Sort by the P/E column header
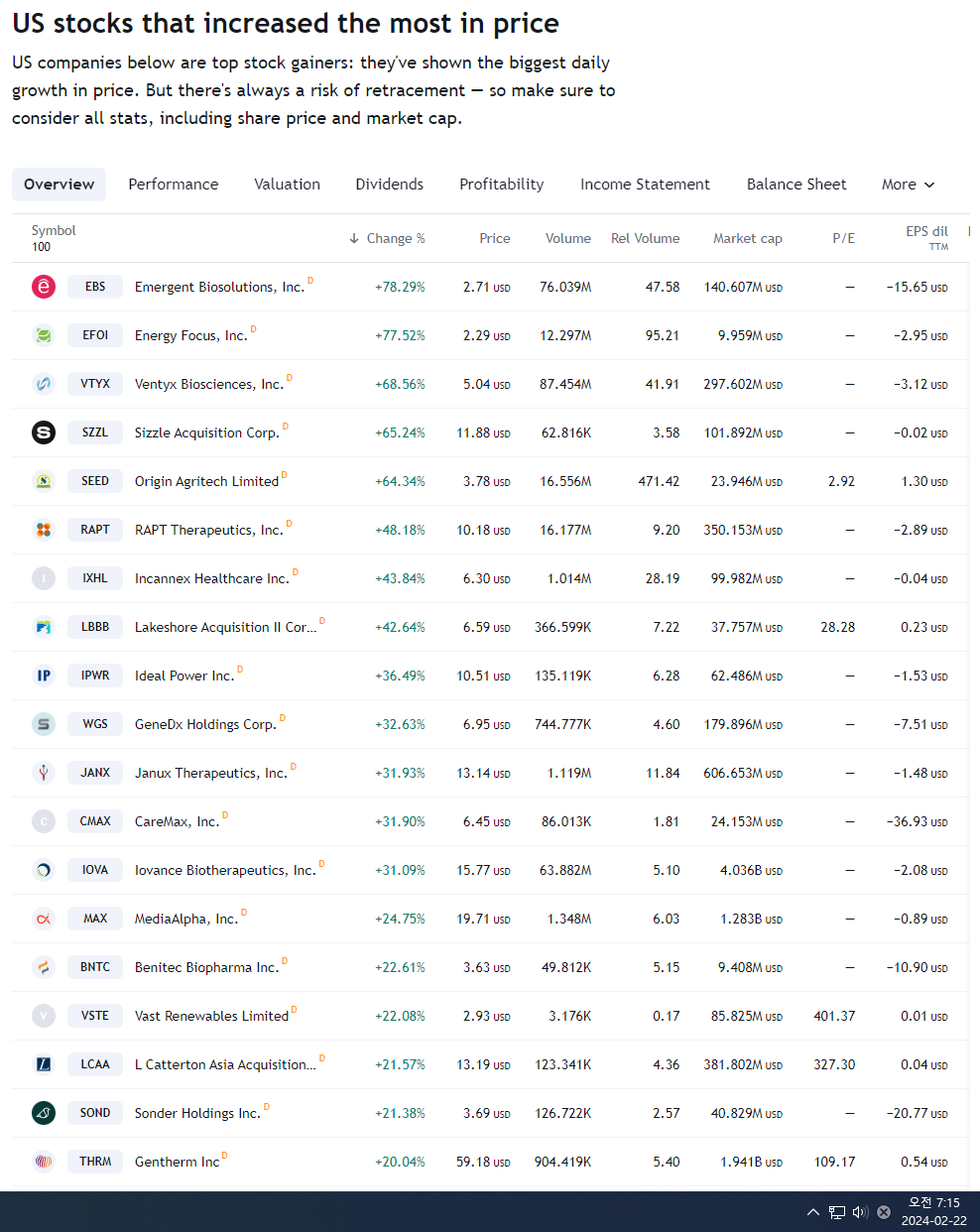Image resolution: width=980 pixels, height=1232 pixels. tap(844, 238)
